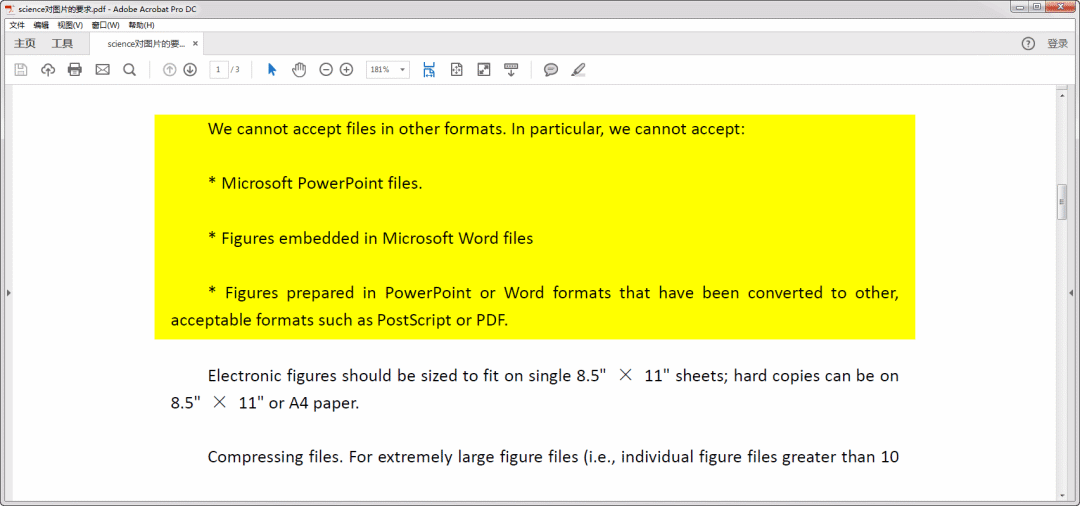Open the 视图(V) menu
Image resolution: width=1080 pixels, height=506 pixels.
(x=70, y=25)
